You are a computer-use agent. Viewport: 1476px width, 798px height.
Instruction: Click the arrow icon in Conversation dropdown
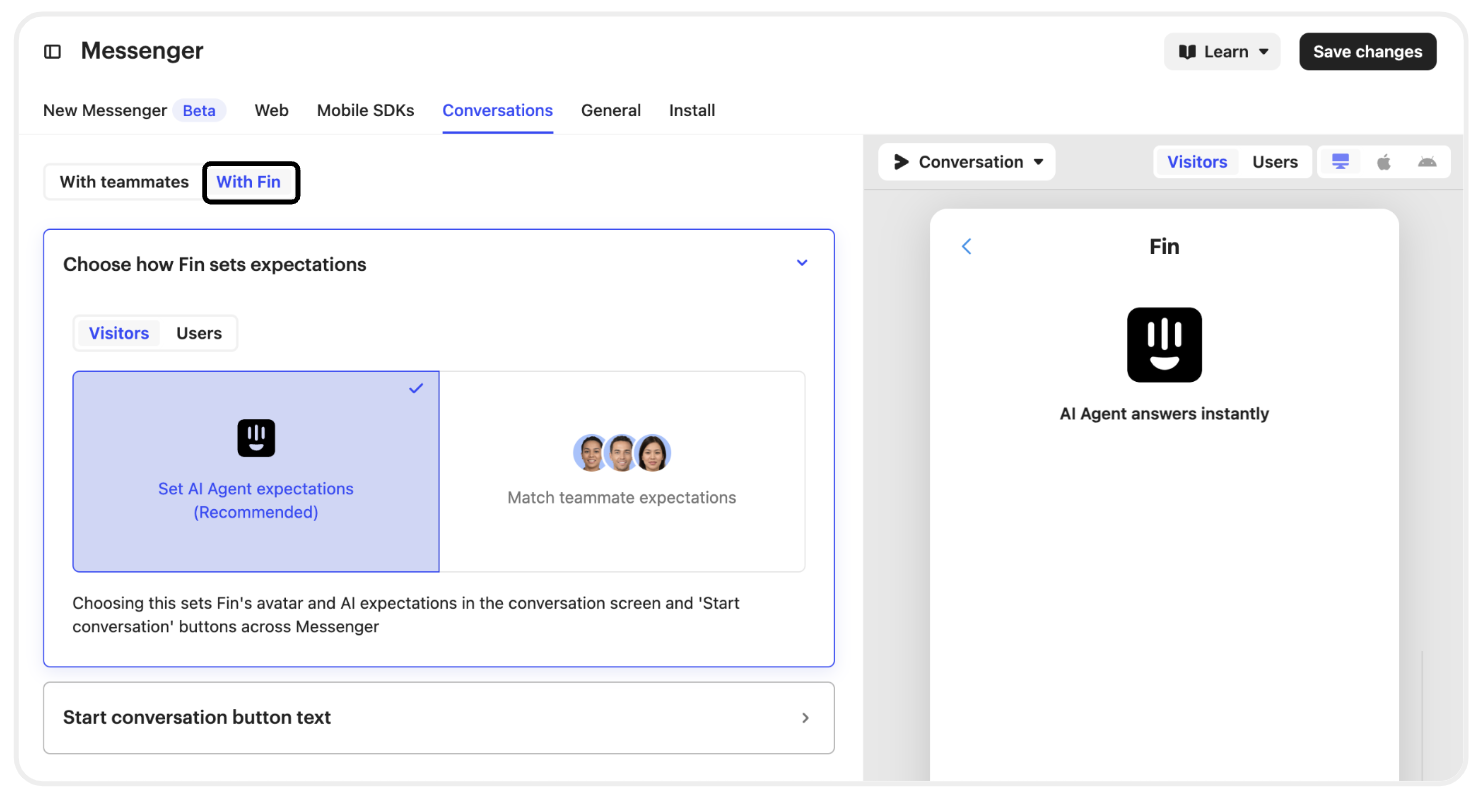[x=901, y=162]
